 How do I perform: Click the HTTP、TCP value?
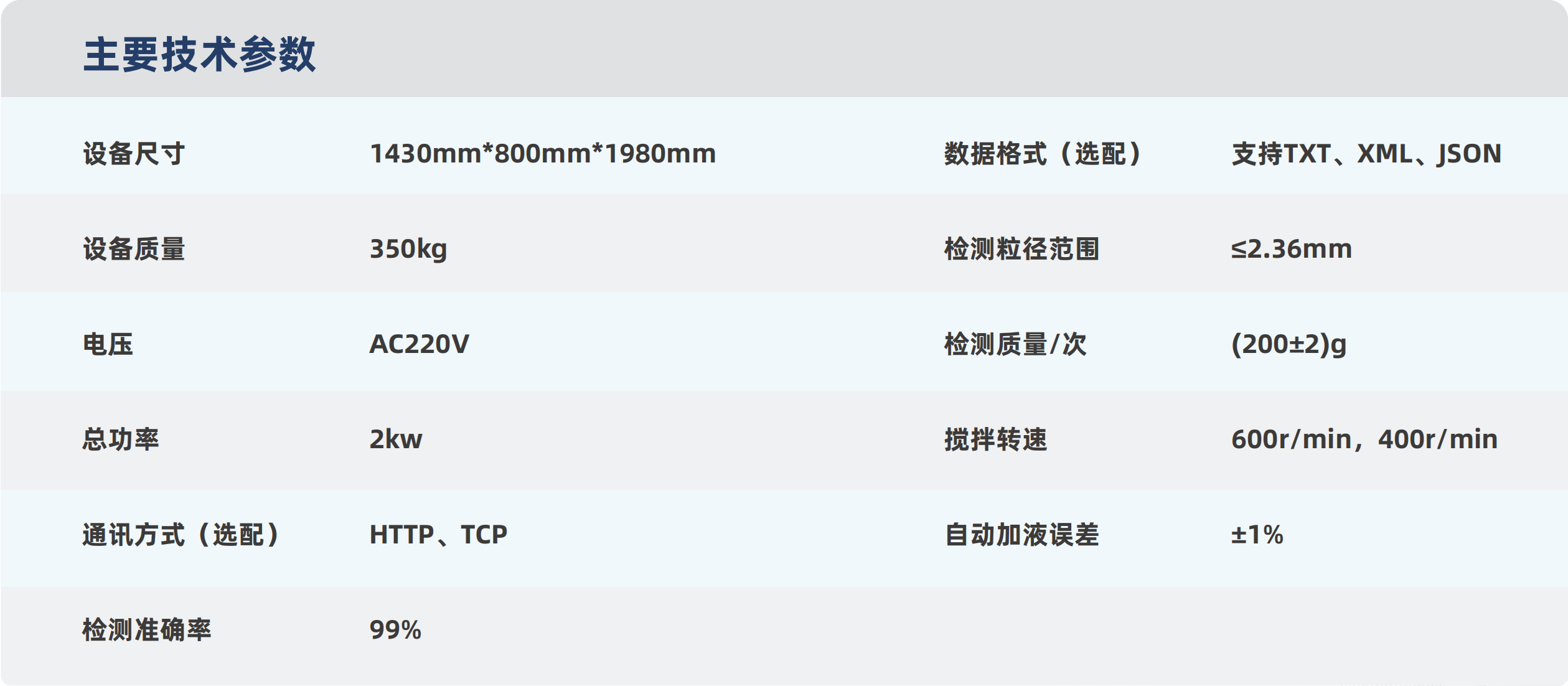[x=438, y=534]
